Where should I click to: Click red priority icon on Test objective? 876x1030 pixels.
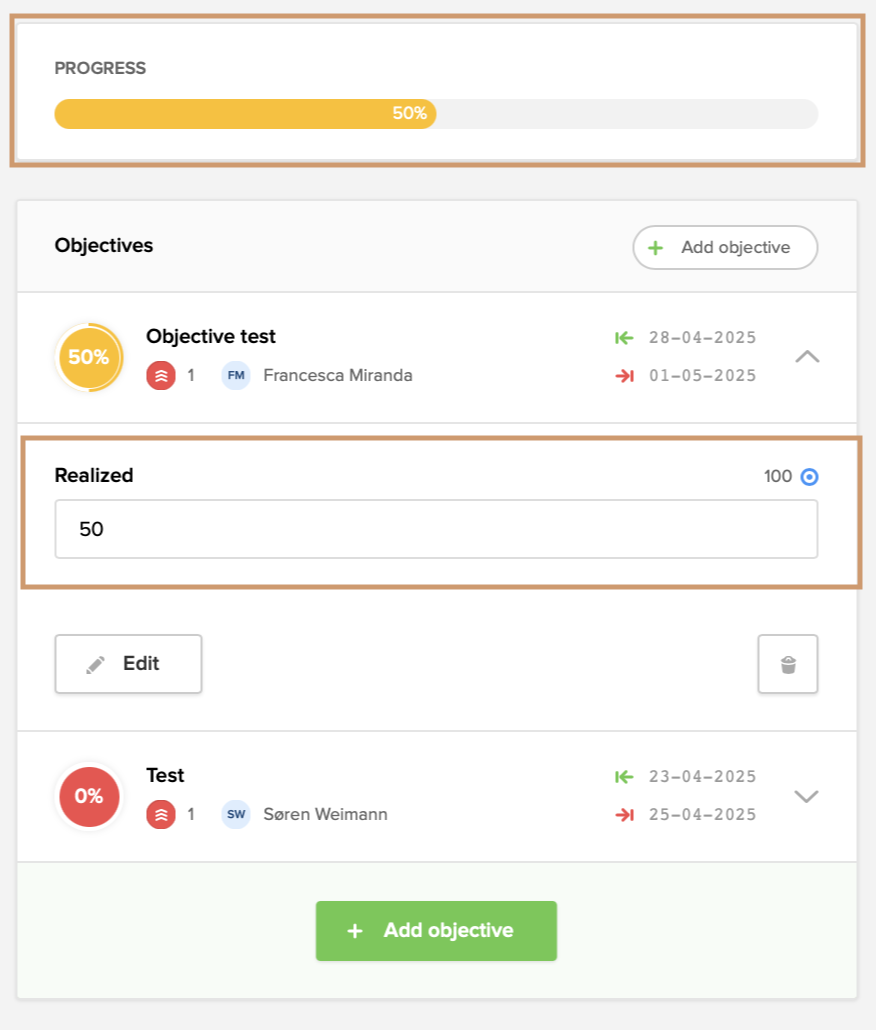[161, 815]
